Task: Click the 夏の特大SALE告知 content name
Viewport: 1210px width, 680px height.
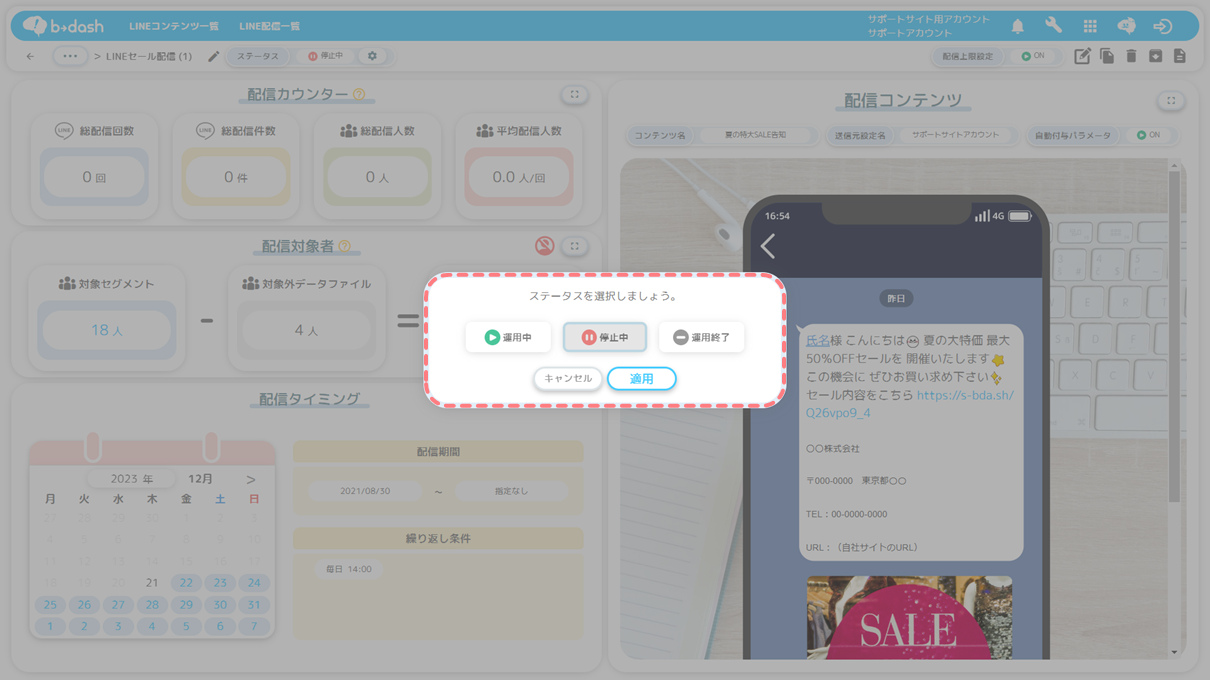Action: pyautogui.click(x=755, y=135)
